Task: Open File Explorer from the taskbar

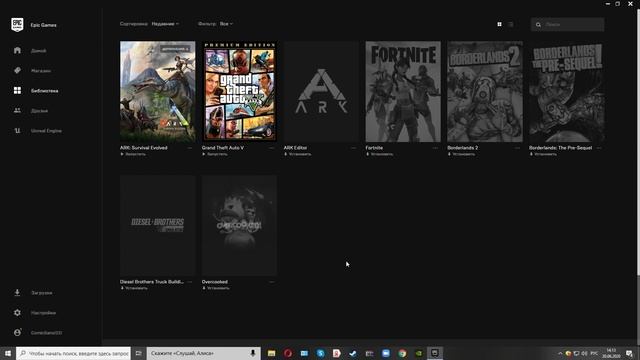Action: pyautogui.click(x=271, y=353)
